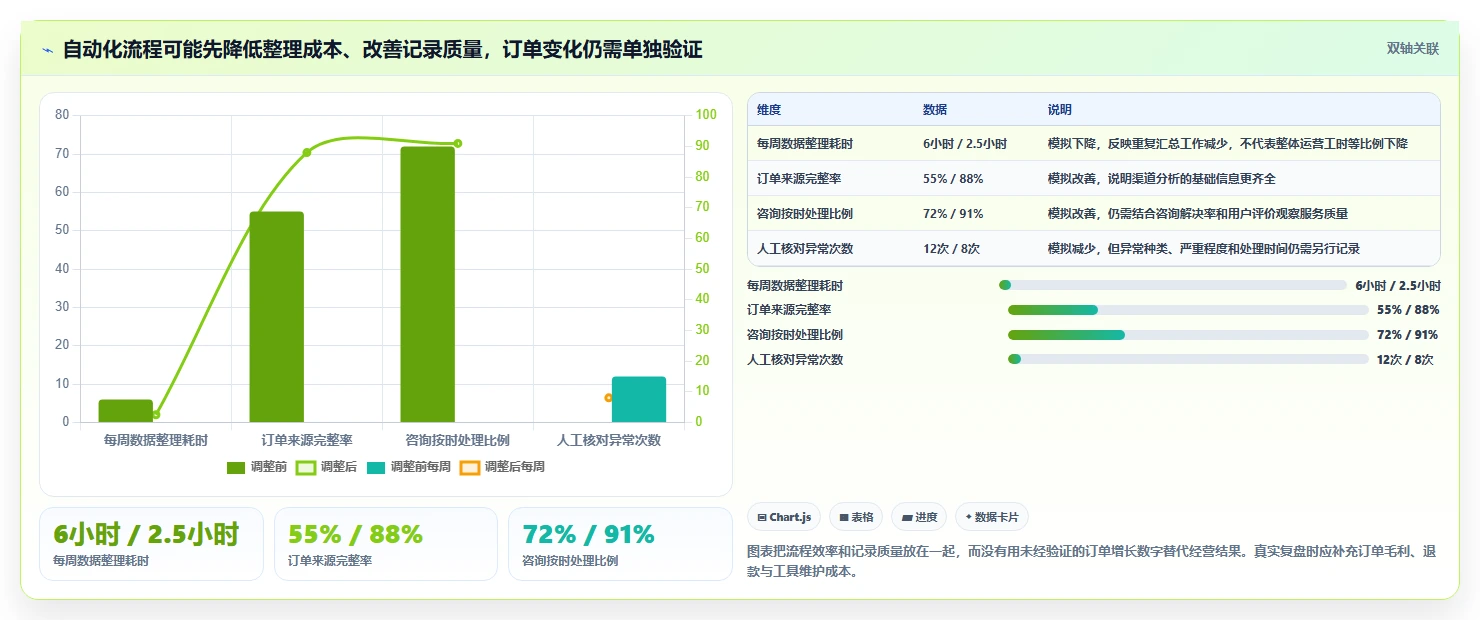Click the 55% / 88% value beside progress bar

(1408, 310)
